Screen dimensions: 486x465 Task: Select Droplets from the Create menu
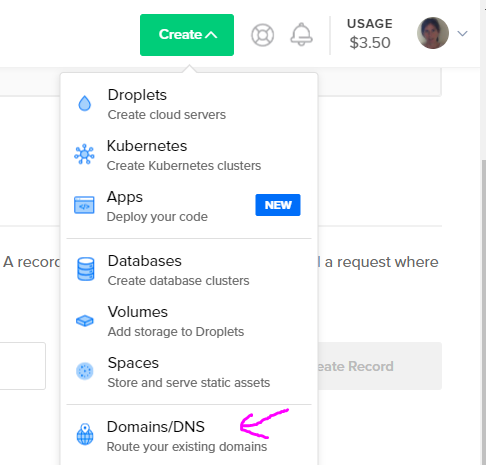[x=189, y=104]
